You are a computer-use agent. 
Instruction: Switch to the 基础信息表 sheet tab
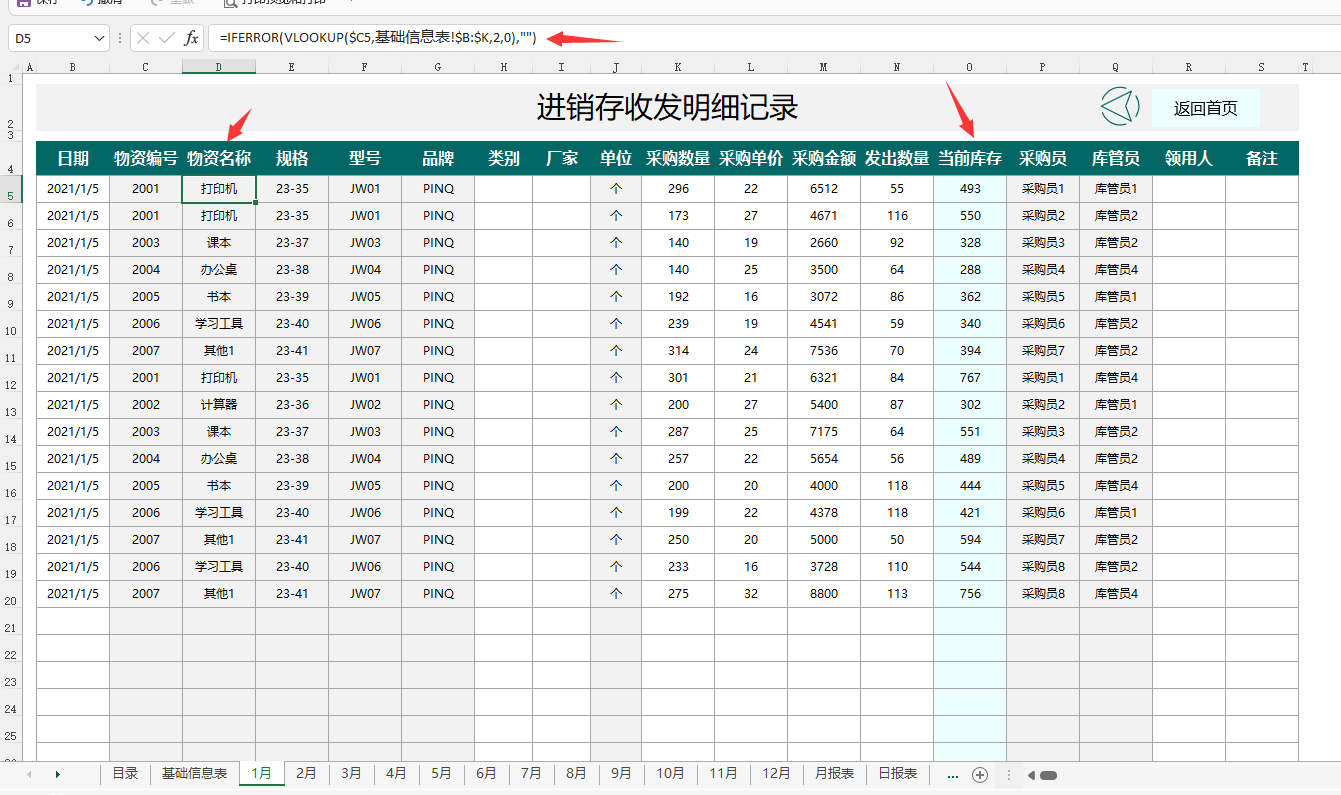194,773
